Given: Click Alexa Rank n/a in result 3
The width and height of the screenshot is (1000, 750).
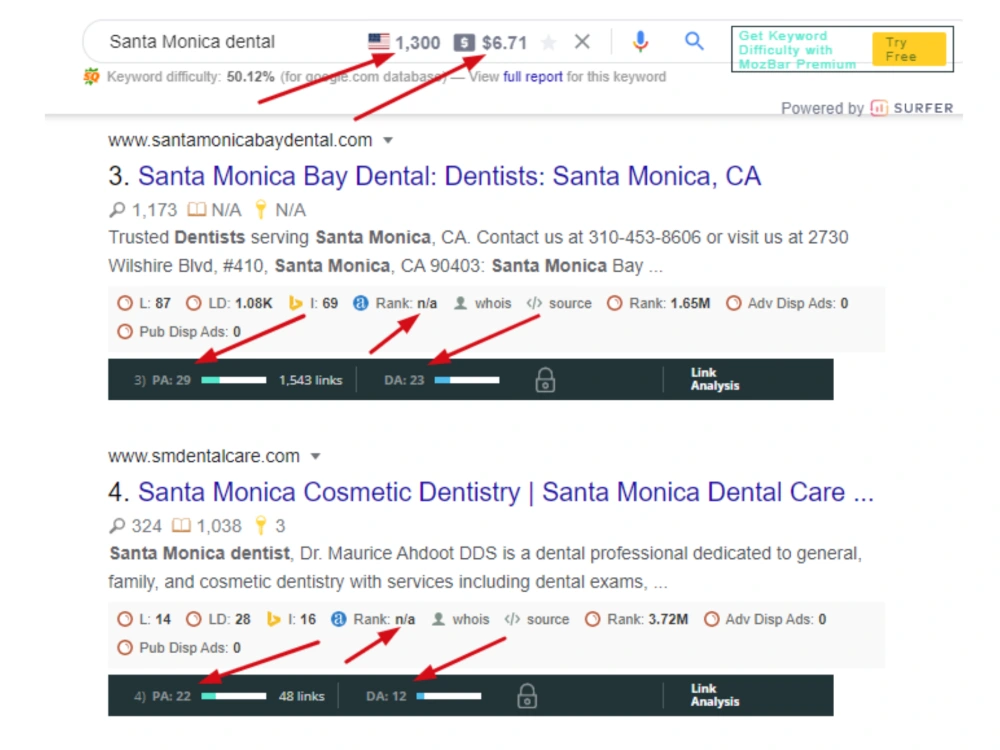Looking at the screenshot, I should coord(395,304).
